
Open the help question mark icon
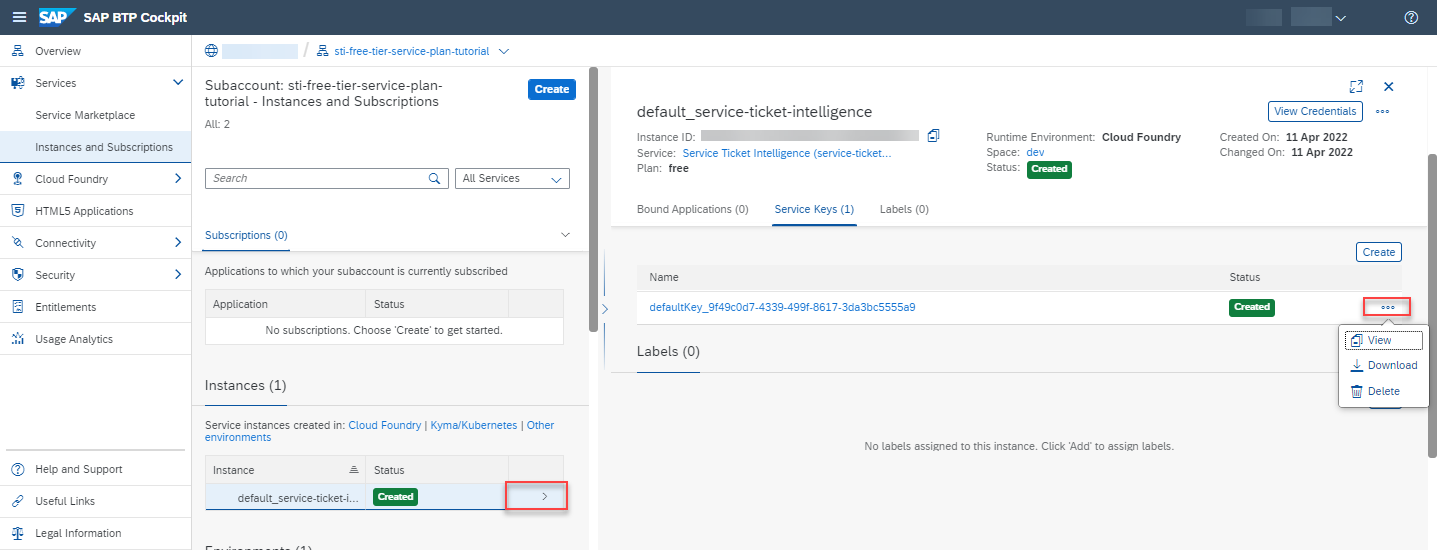(x=1411, y=17)
